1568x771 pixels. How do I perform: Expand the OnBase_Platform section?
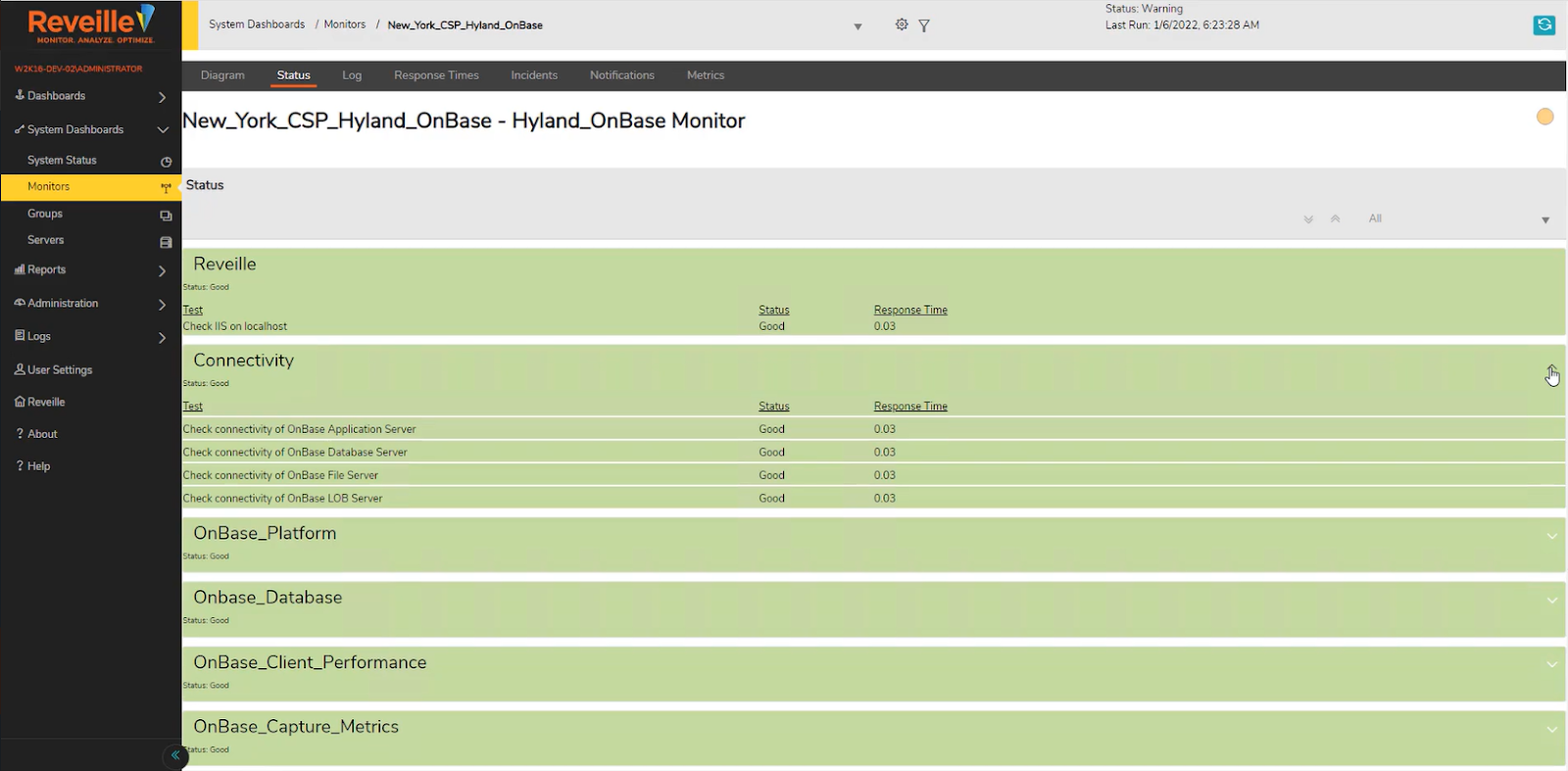click(x=1551, y=536)
